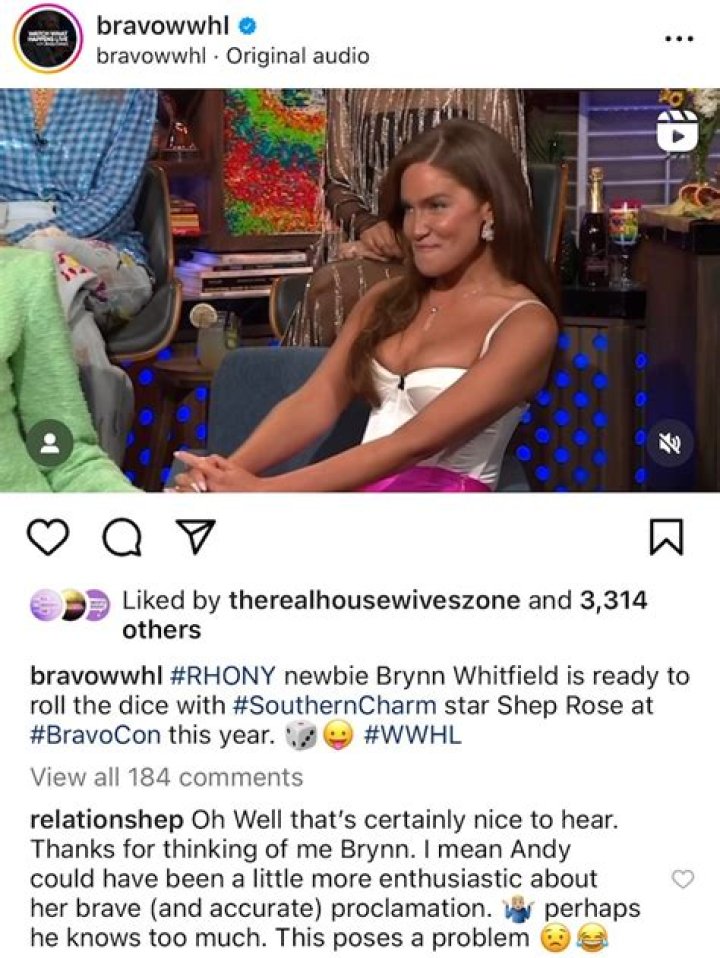
Task: Open the Original audio link
Action: (x=298, y=56)
